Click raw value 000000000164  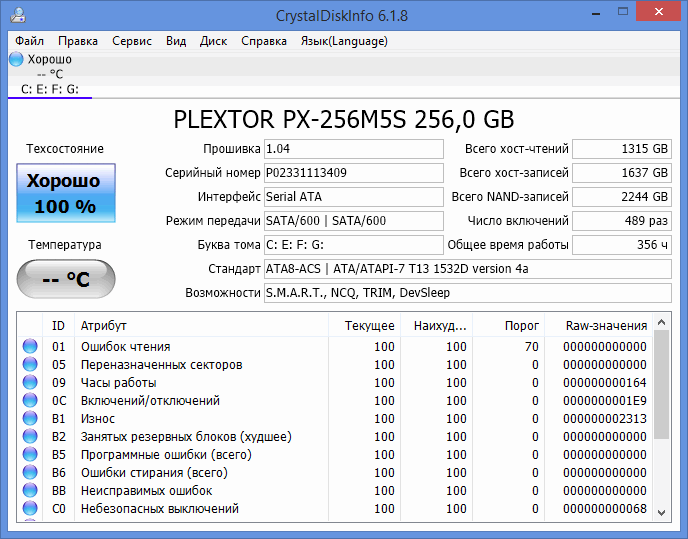pyautogui.click(x=605, y=382)
